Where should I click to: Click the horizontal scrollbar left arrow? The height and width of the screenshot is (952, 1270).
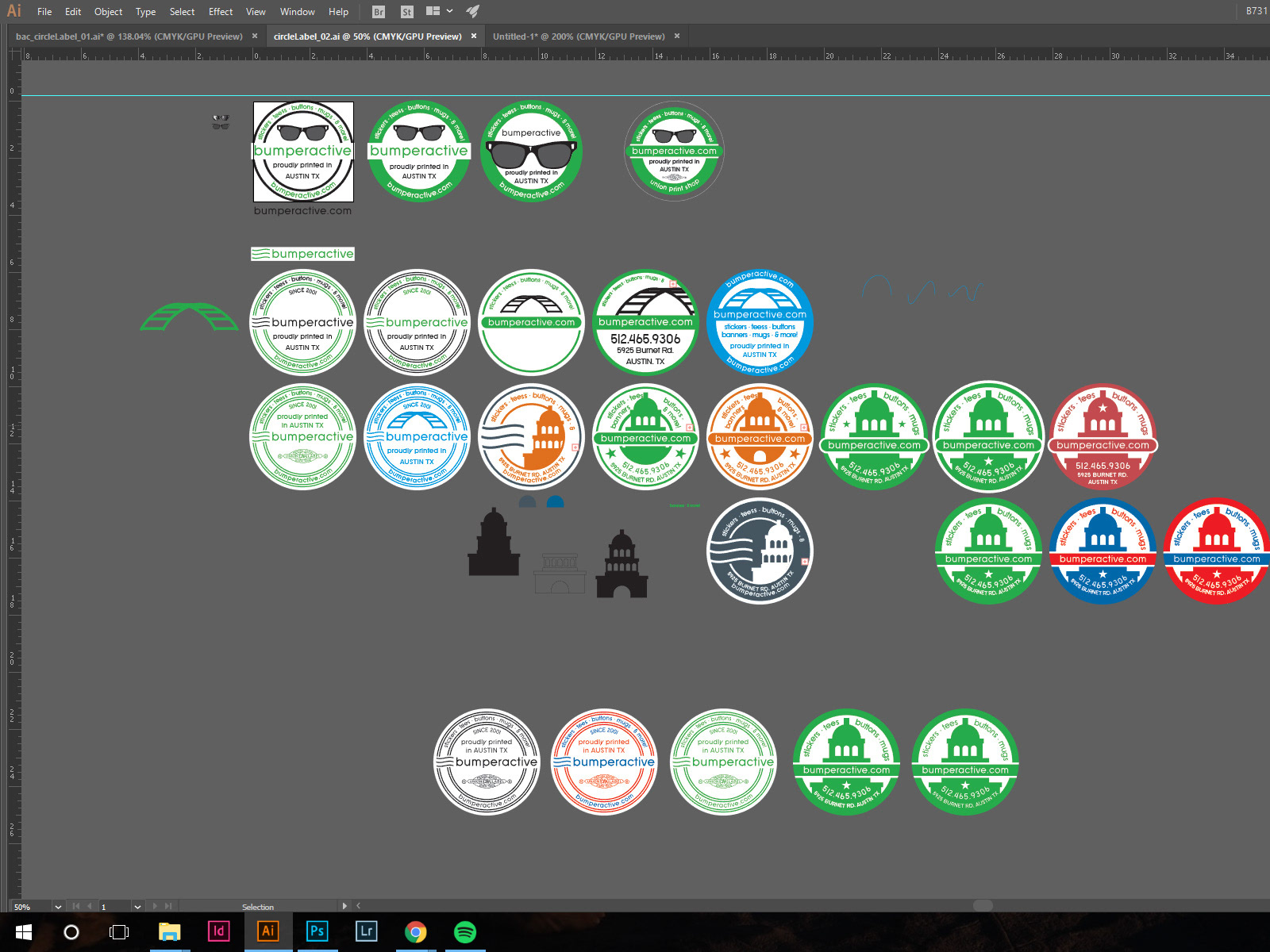358,906
